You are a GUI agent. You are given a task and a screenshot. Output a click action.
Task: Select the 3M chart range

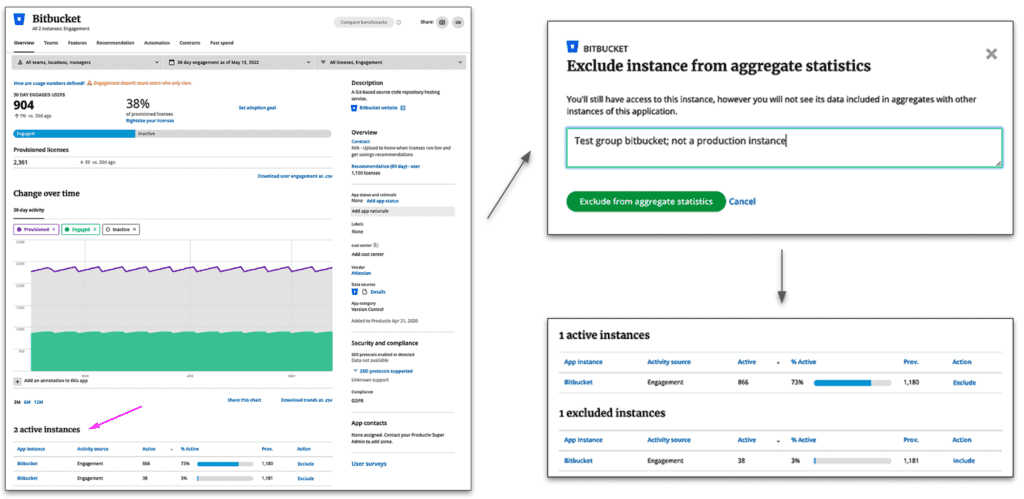tap(17, 402)
